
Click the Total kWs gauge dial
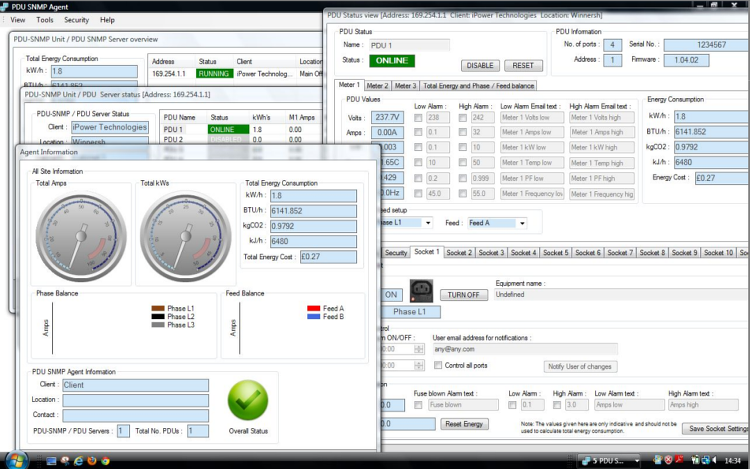pyautogui.click(x=186, y=236)
